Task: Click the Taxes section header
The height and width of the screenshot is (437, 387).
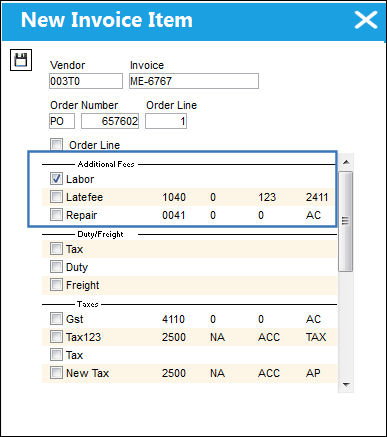Action: click(x=88, y=304)
